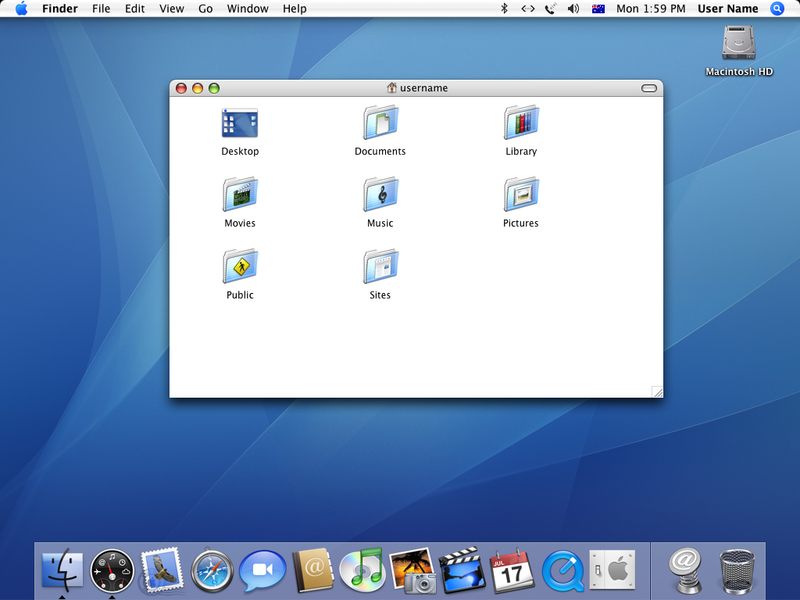This screenshot has height=600, width=800.
Task: Click the Finder icon in the Dock
Action: tap(62, 569)
